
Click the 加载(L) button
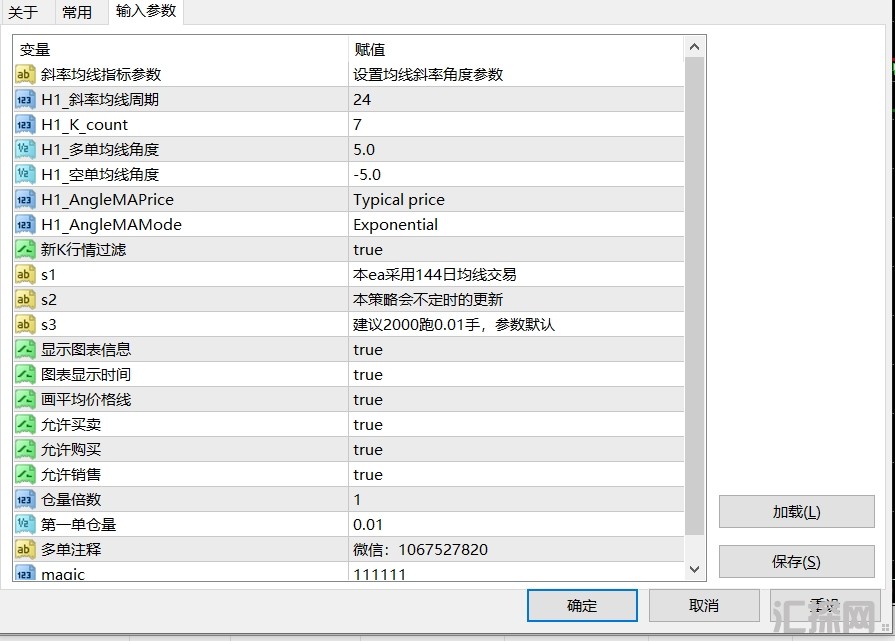tap(796, 512)
